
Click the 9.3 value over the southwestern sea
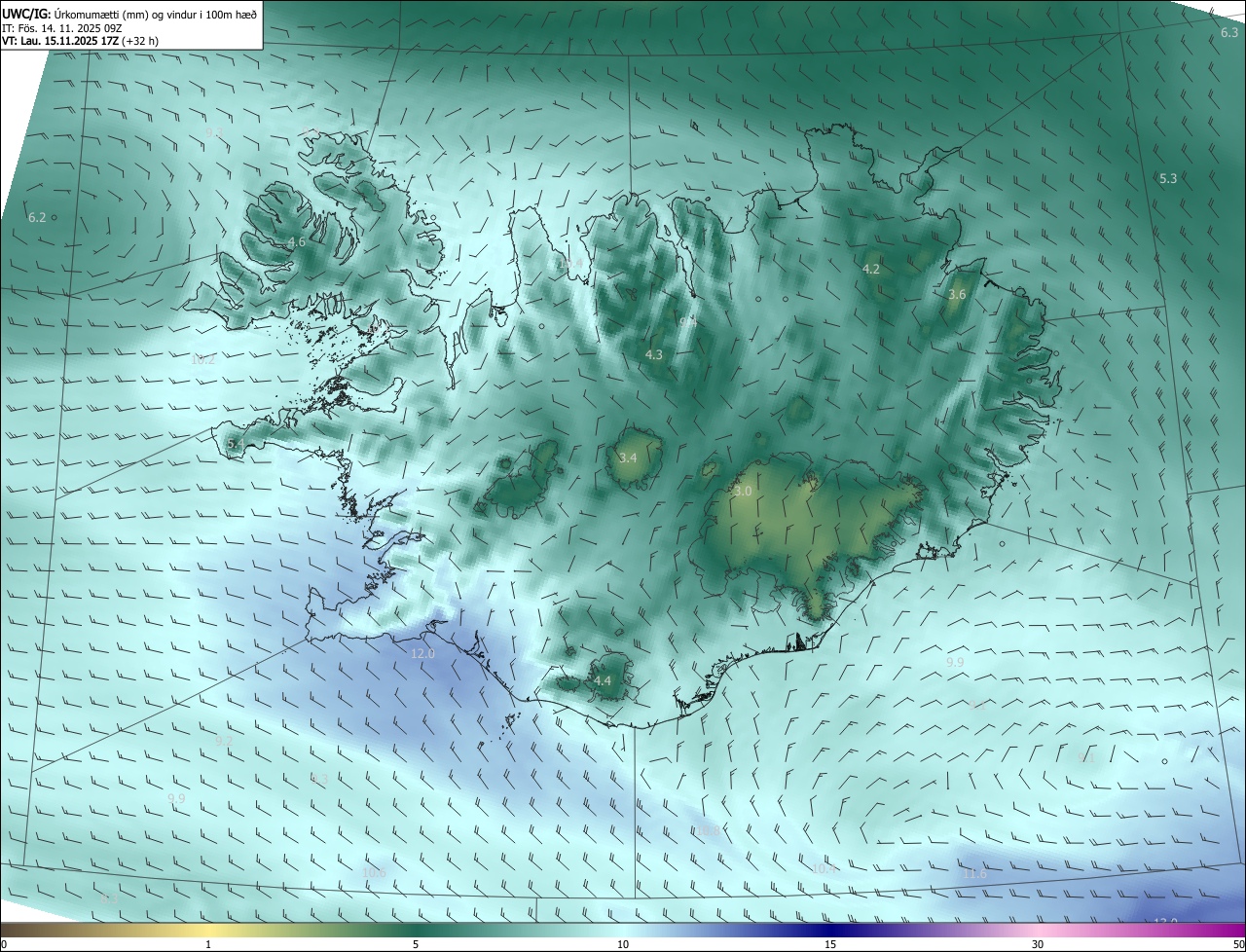click(x=319, y=779)
